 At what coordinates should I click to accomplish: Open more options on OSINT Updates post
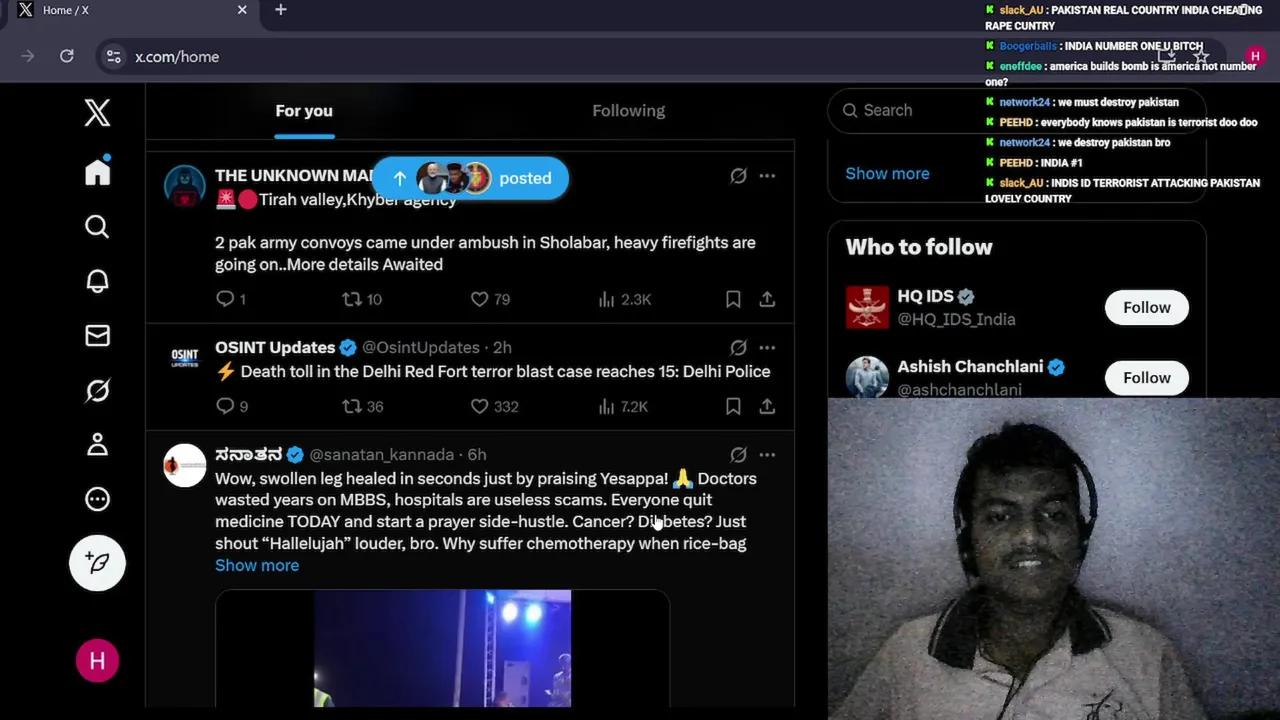click(x=767, y=347)
